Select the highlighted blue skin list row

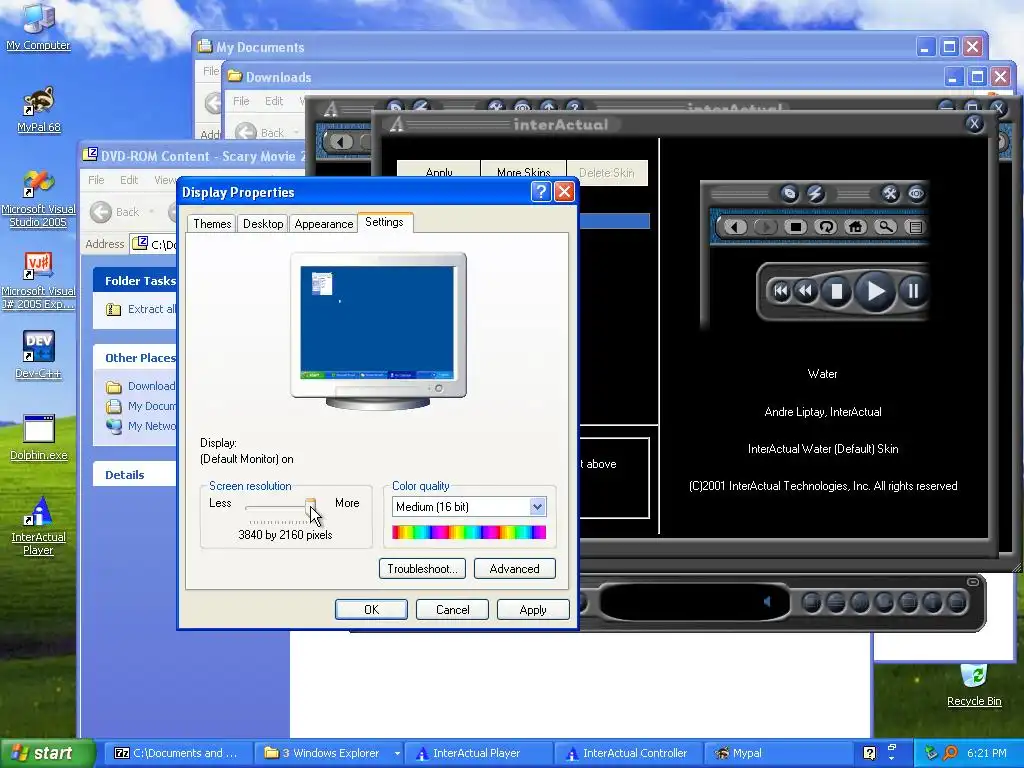(x=614, y=221)
